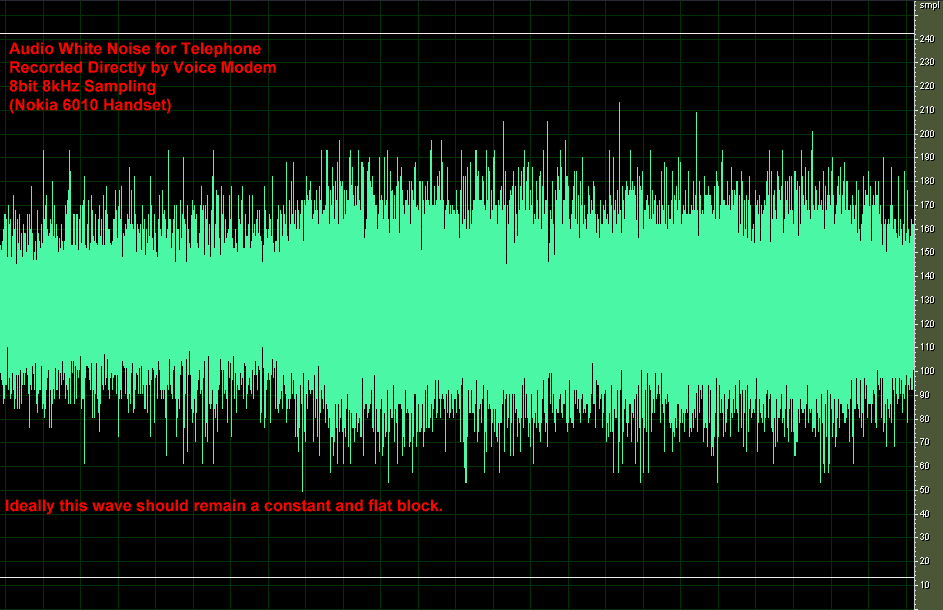943x610 pixels.
Task: Select the 220 value on the vertical ruler
Action: [x=927, y=86]
